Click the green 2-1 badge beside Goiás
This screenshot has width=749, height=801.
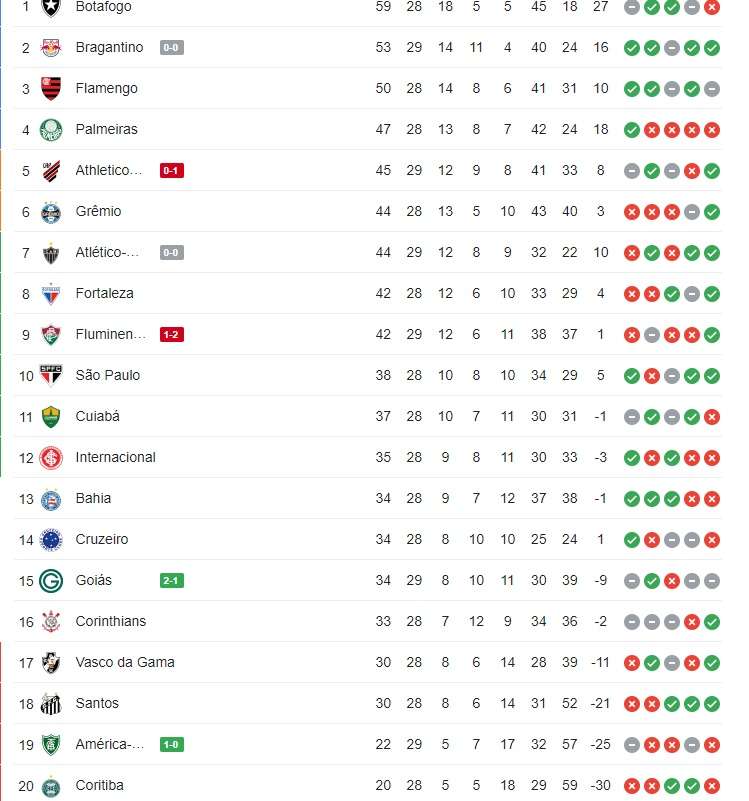pyautogui.click(x=172, y=581)
